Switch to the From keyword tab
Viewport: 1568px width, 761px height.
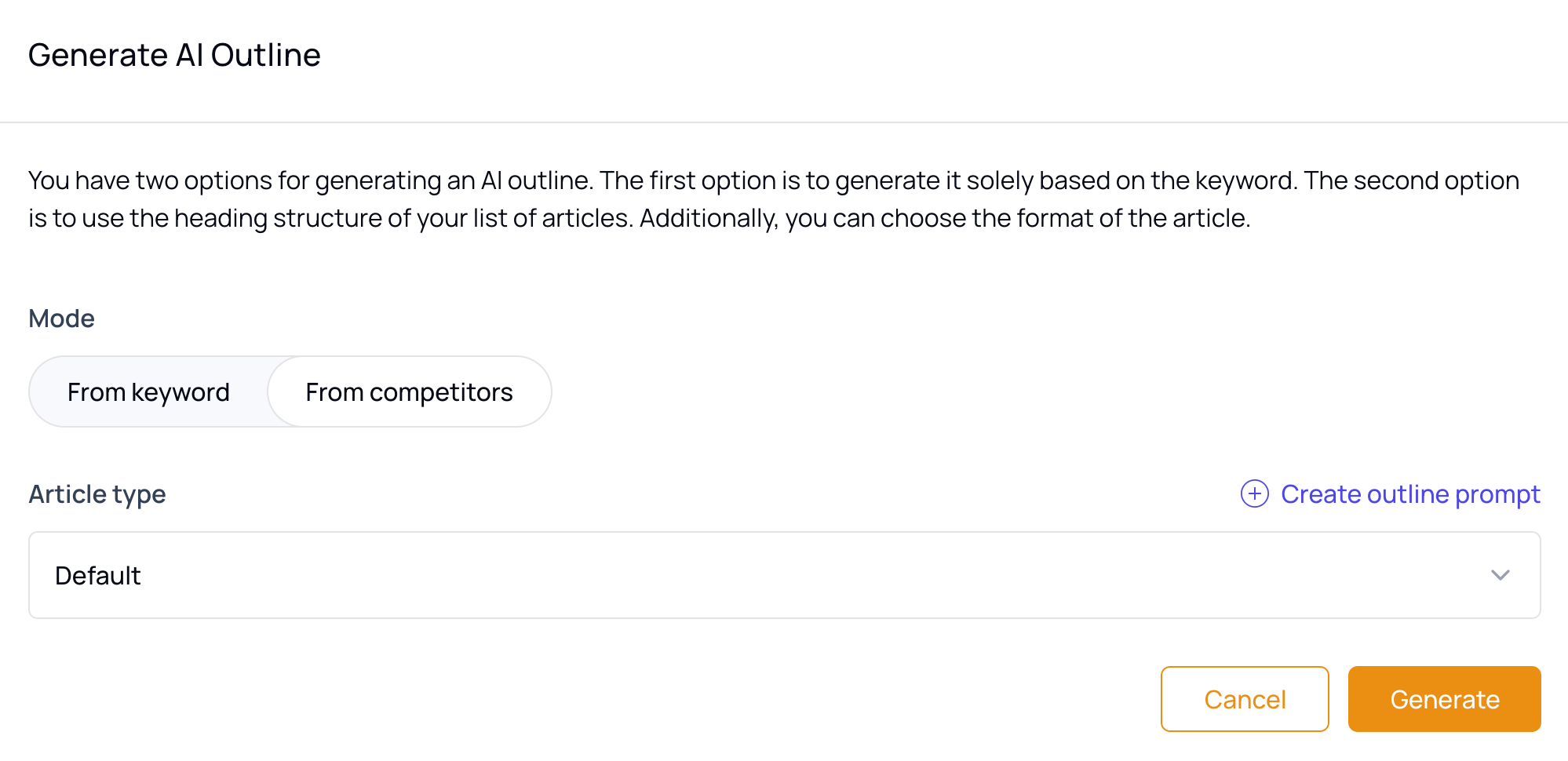pyautogui.click(x=148, y=391)
